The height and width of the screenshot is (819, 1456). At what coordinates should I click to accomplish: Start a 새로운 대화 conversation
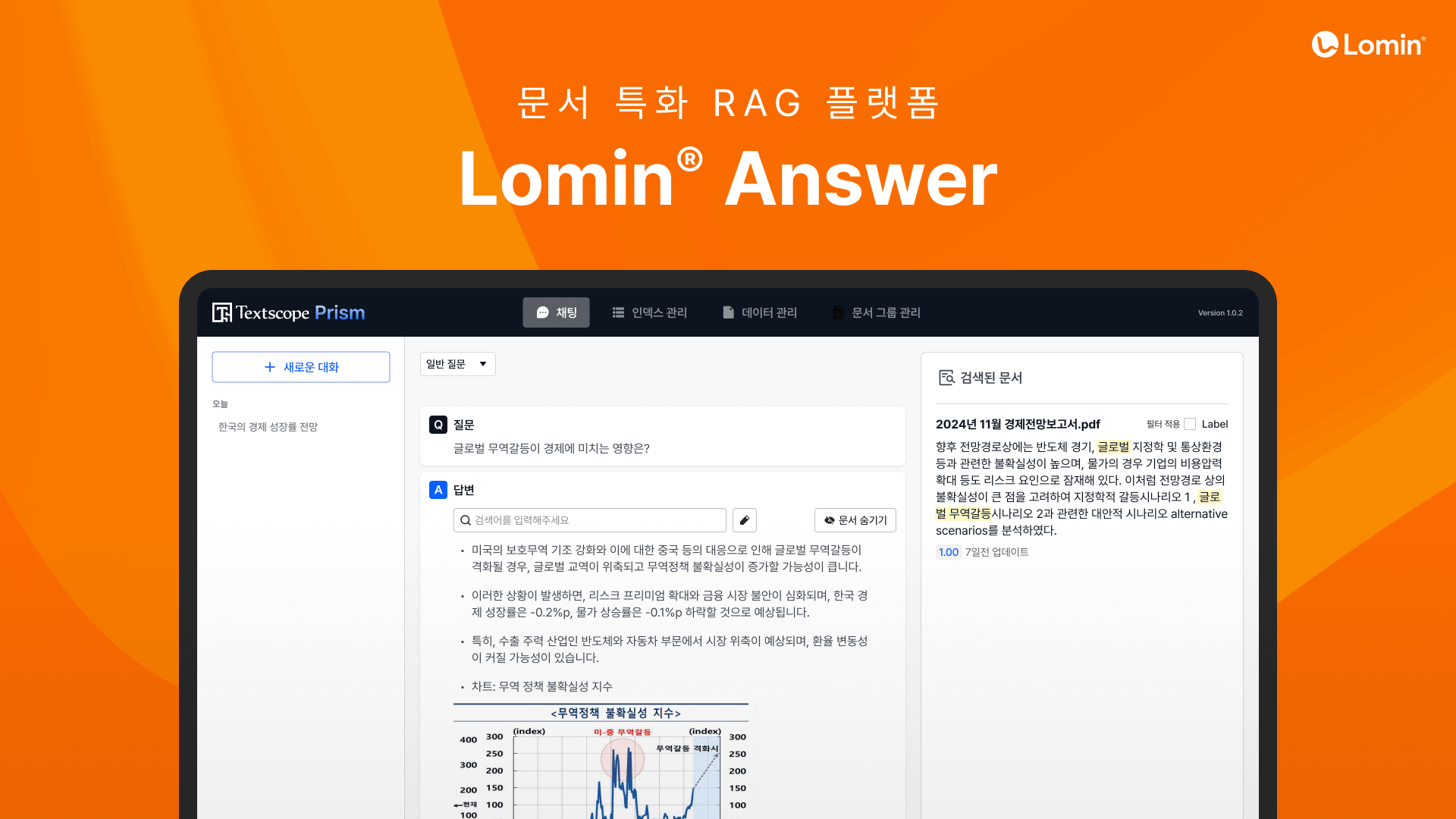[301, 367]
